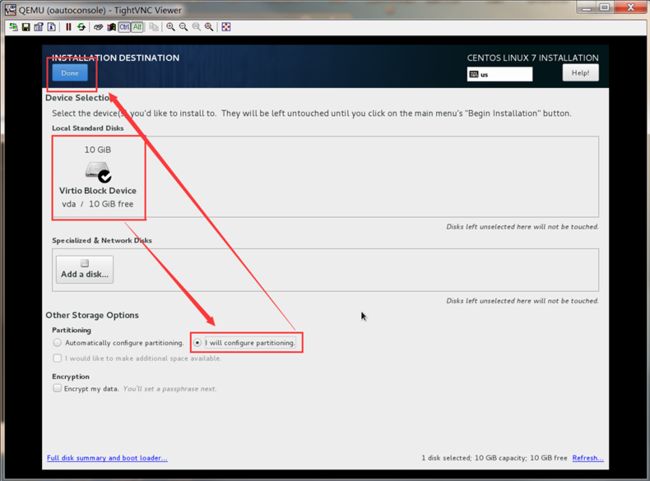The height and width of the screenshot is (481, 650).
Task: Click the '1 disk selected; 10 GiB capacity' text
Action: pyautogui.click(x=474, y=458)
